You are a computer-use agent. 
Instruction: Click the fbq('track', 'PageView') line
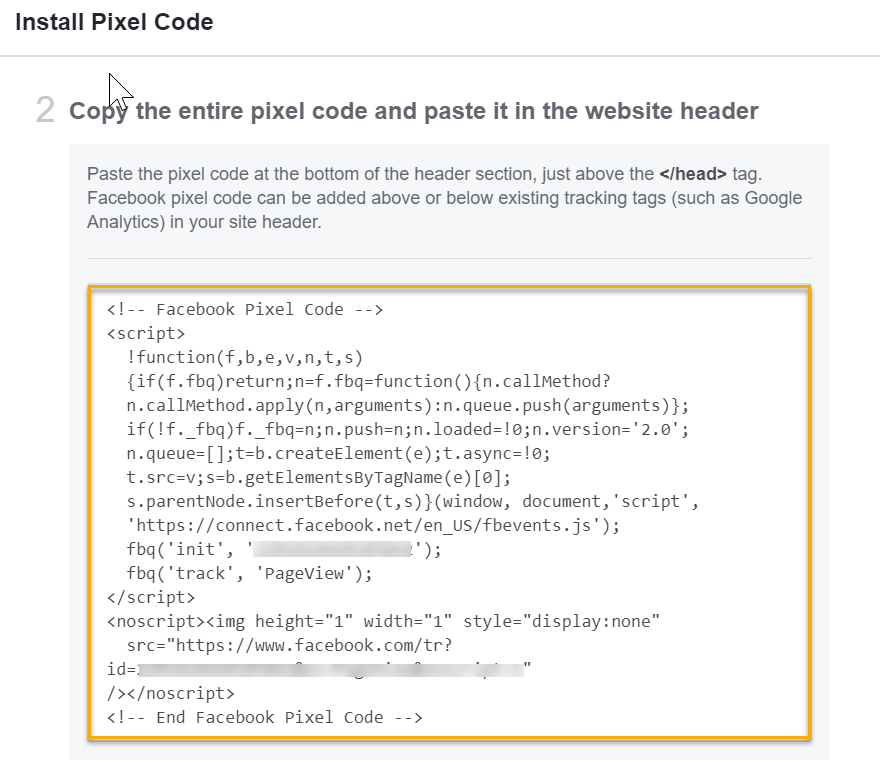[249, 573]
